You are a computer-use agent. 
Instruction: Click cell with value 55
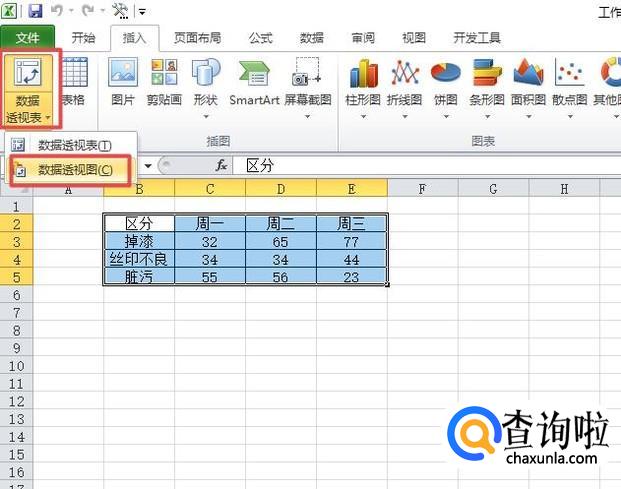pos(210,277)
